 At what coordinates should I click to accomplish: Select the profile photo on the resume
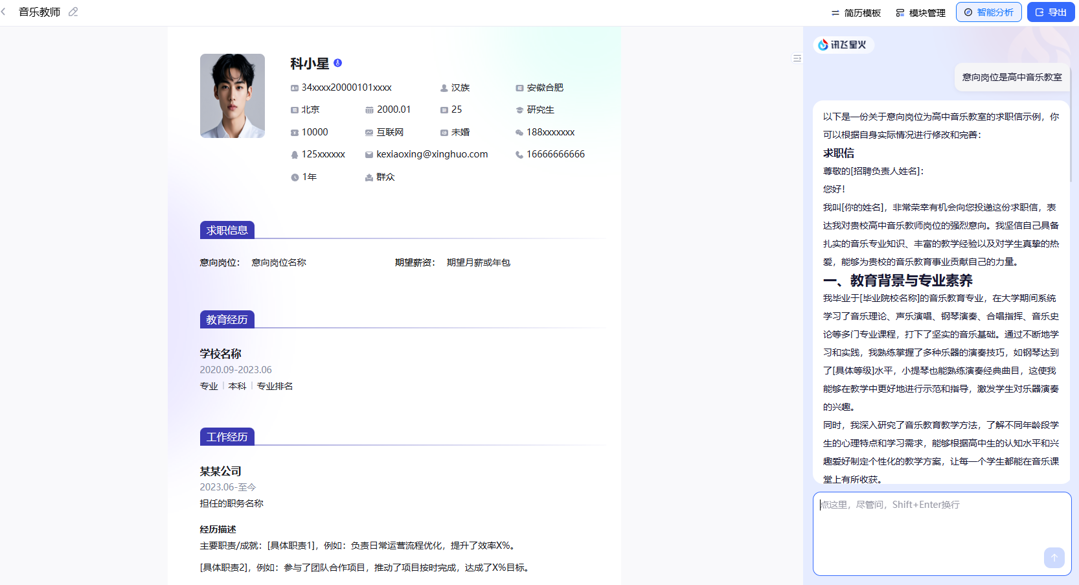tap(232, 95)
